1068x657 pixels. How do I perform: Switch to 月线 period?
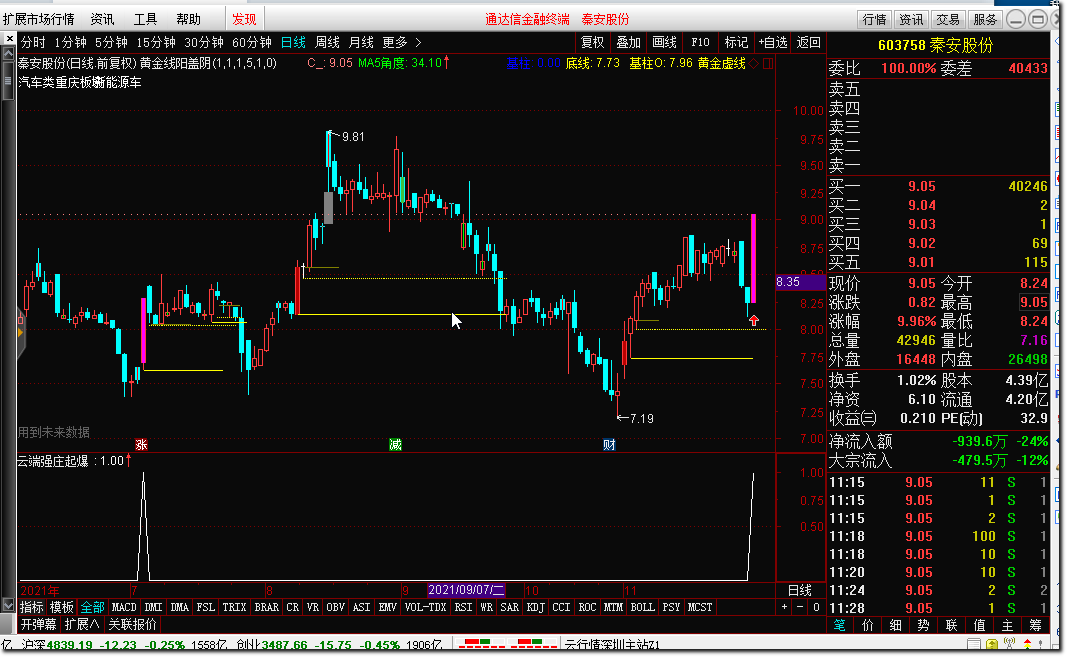click(x=361, y=42)
